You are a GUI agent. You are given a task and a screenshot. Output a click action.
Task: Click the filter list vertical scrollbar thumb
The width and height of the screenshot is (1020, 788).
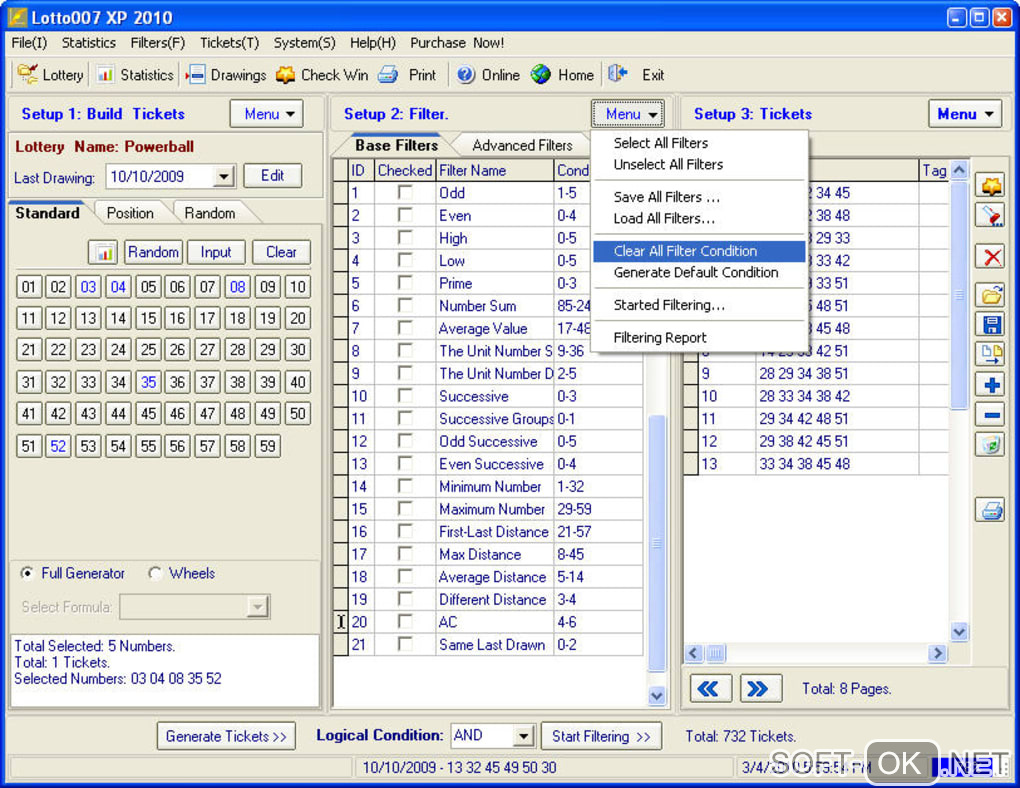657,543
